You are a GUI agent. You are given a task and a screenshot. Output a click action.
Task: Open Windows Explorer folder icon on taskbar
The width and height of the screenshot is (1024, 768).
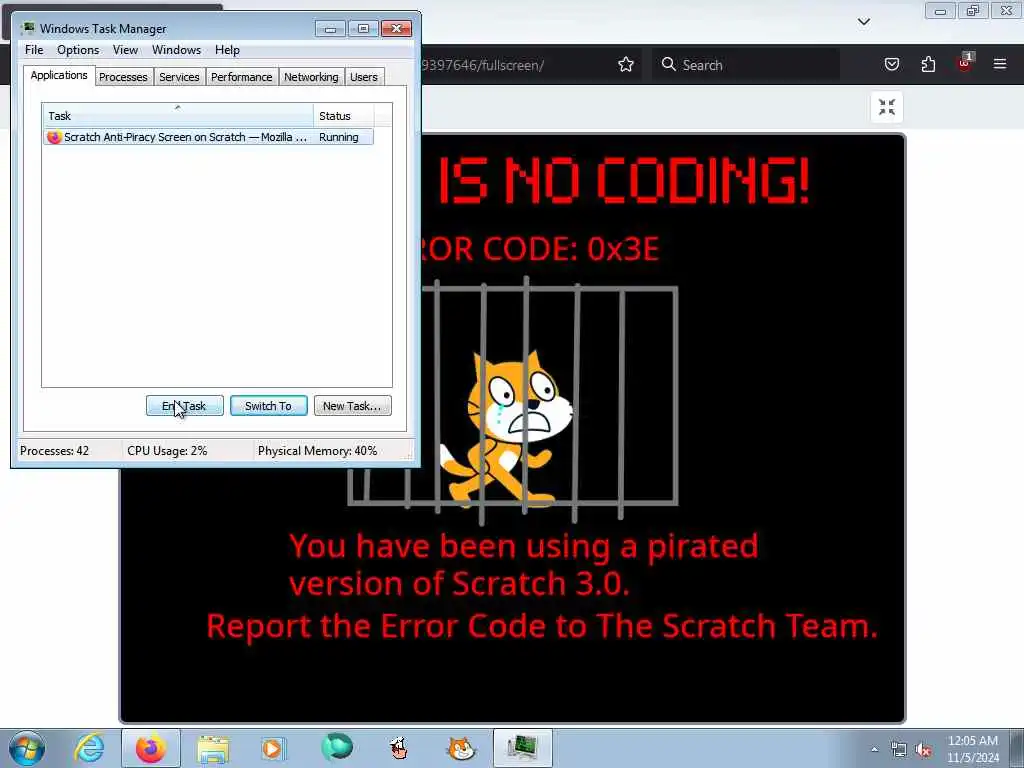pyautogui.click(x=213, y=748)
